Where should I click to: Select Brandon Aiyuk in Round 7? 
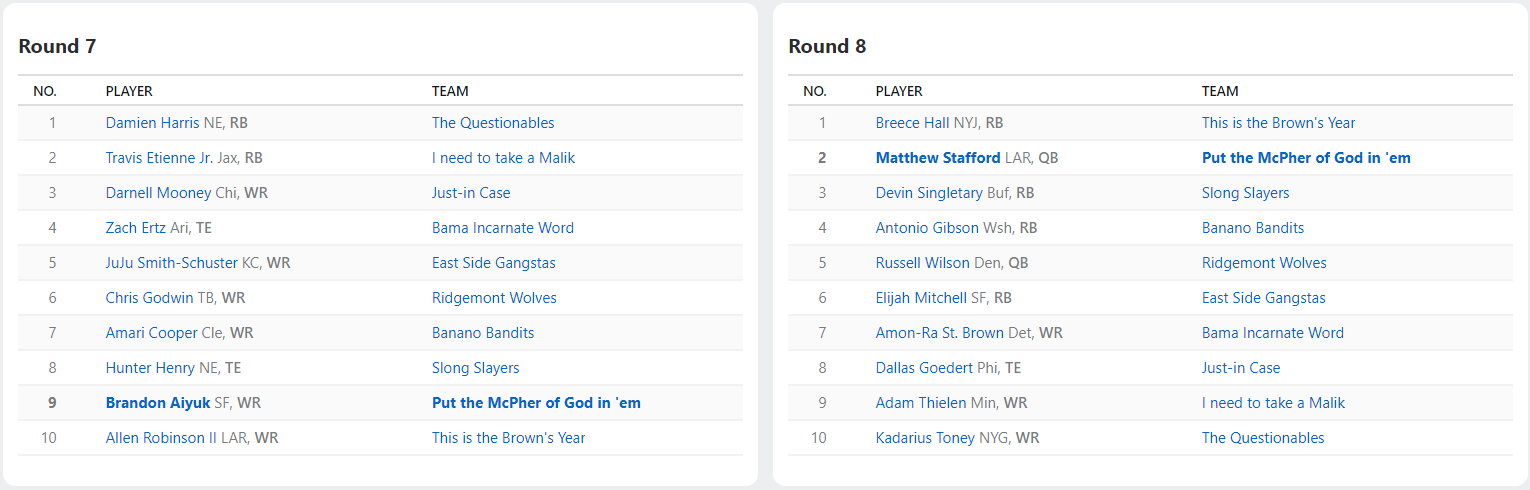[158, 403]
